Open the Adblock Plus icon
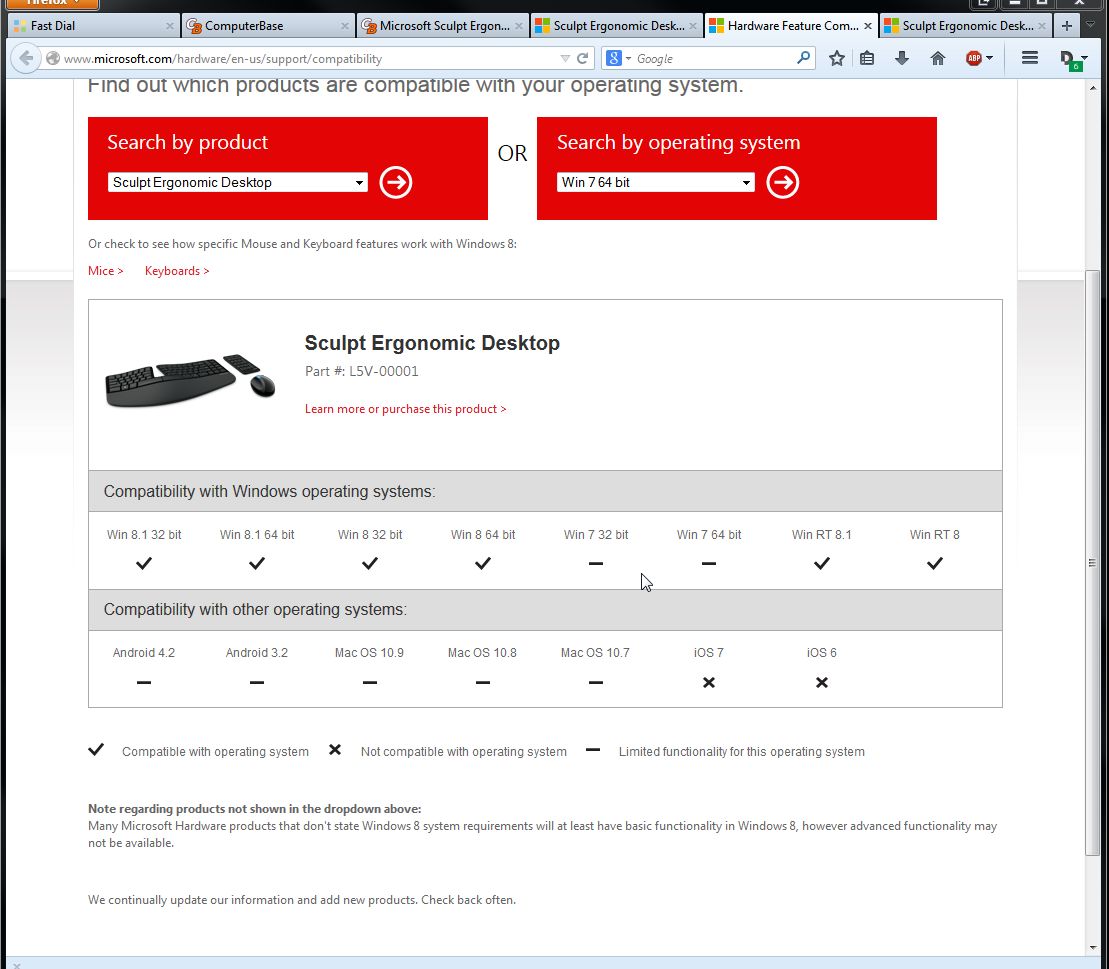 [x=974, y=59]
